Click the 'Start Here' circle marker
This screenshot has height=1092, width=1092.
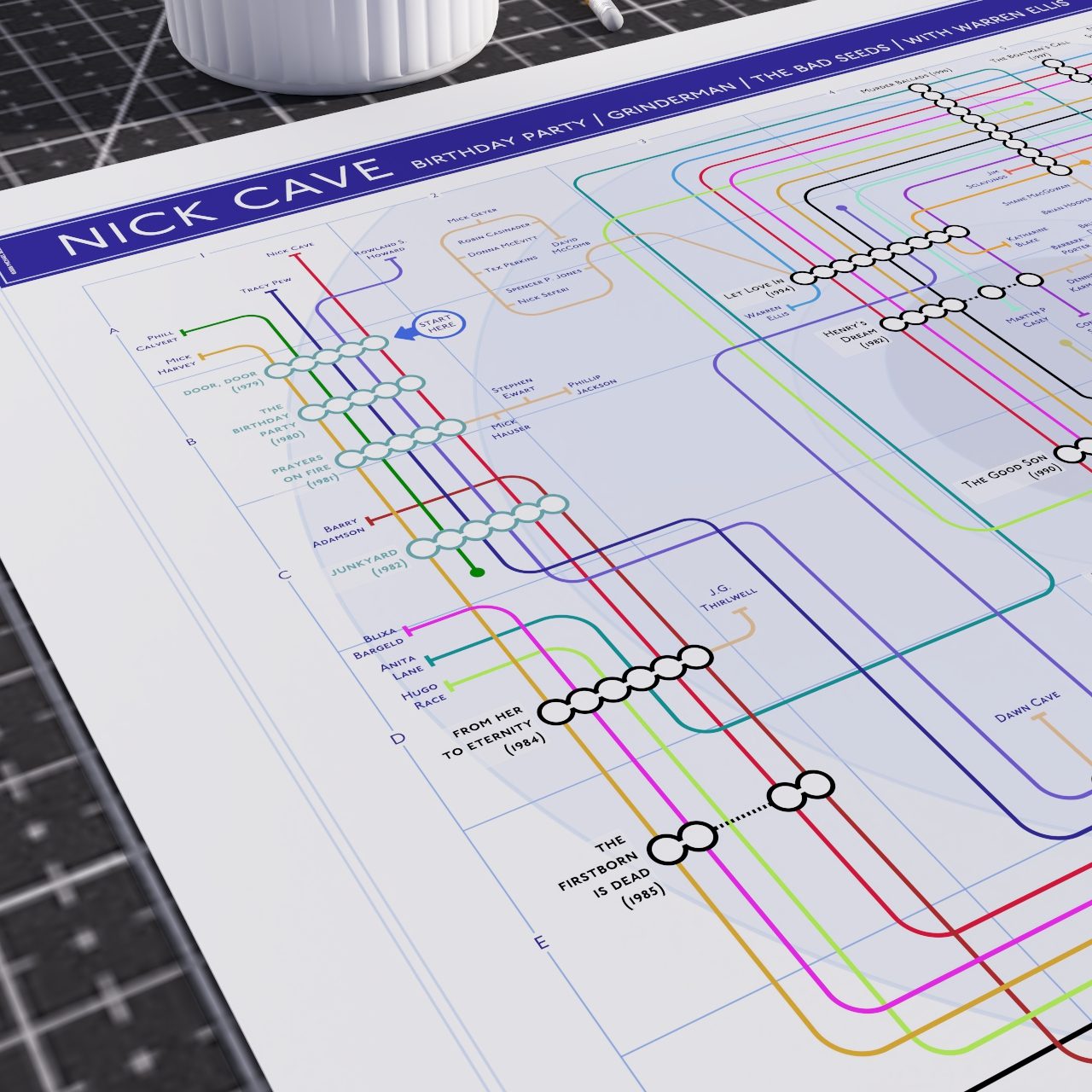pos(440,325)
